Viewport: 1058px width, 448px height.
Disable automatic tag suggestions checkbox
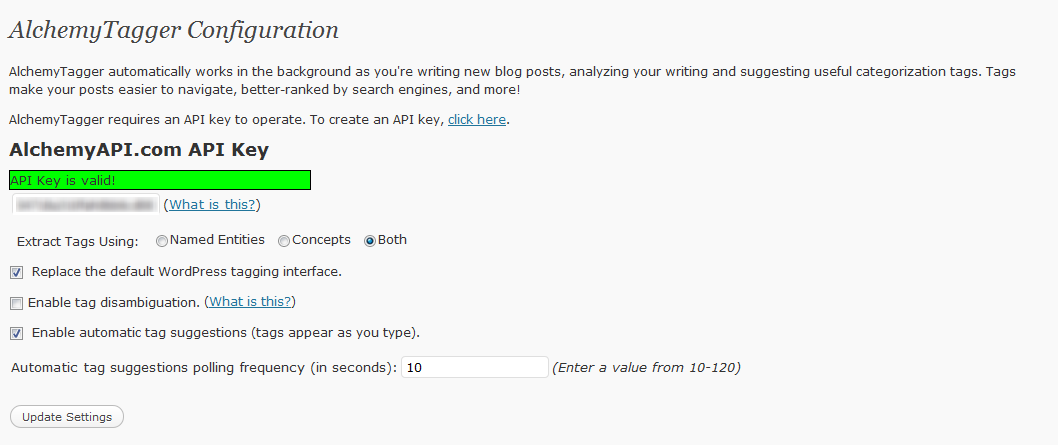point(17,333)
